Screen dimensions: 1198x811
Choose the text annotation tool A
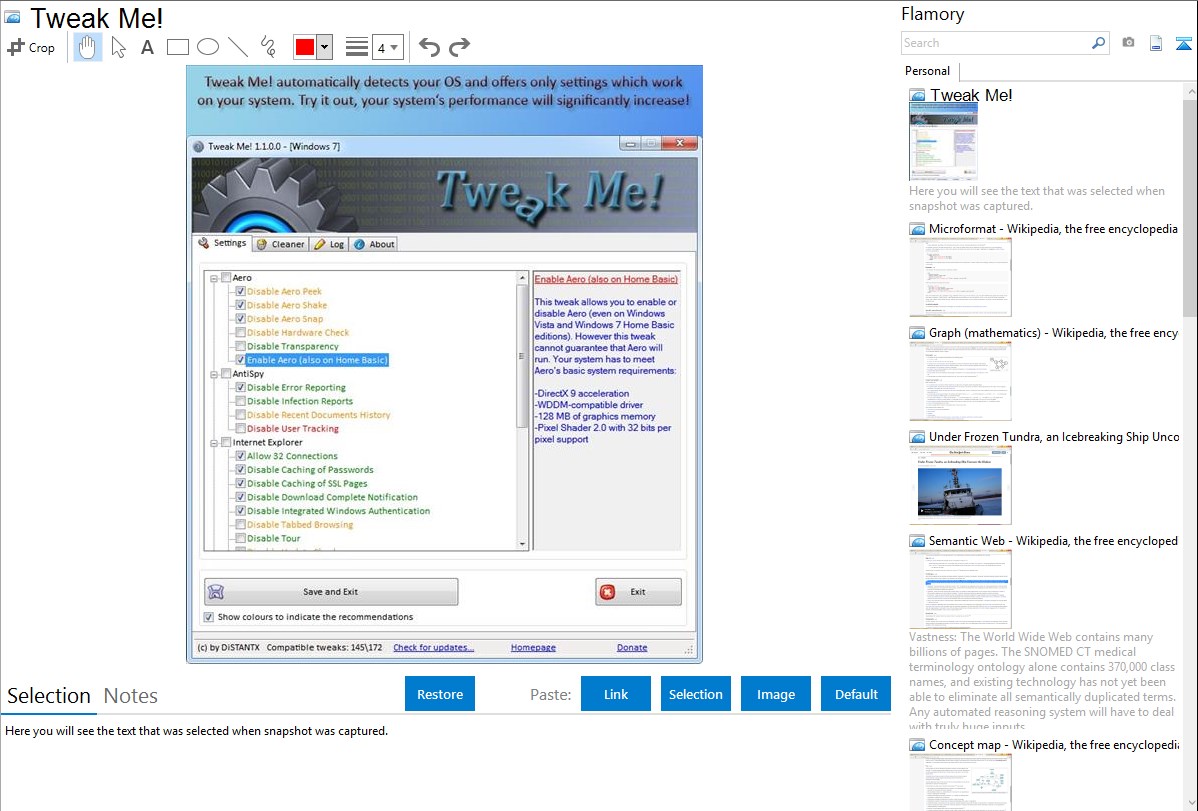pyautogui.click(x=147, y=47)
